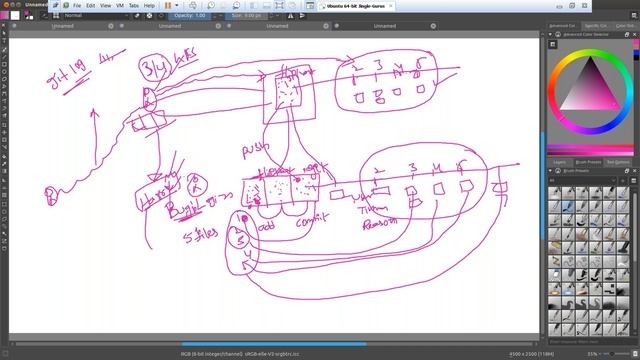The width and height of the screenshot is (640, 360).
Task: Switch to Tool Options docker tab
Action: [x=618, y=162]
